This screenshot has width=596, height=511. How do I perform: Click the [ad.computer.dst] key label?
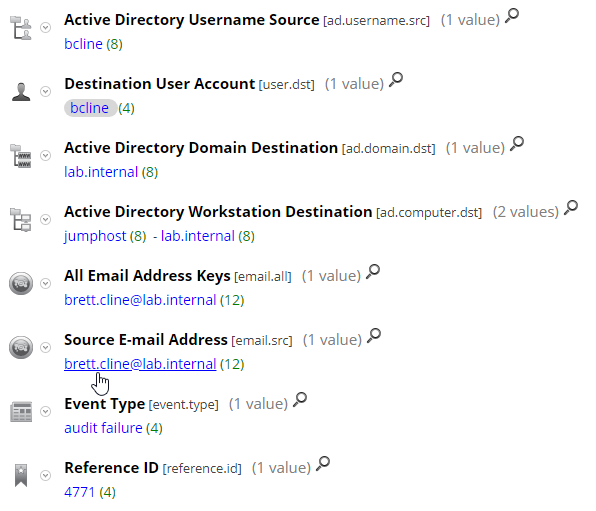[429, 213]
